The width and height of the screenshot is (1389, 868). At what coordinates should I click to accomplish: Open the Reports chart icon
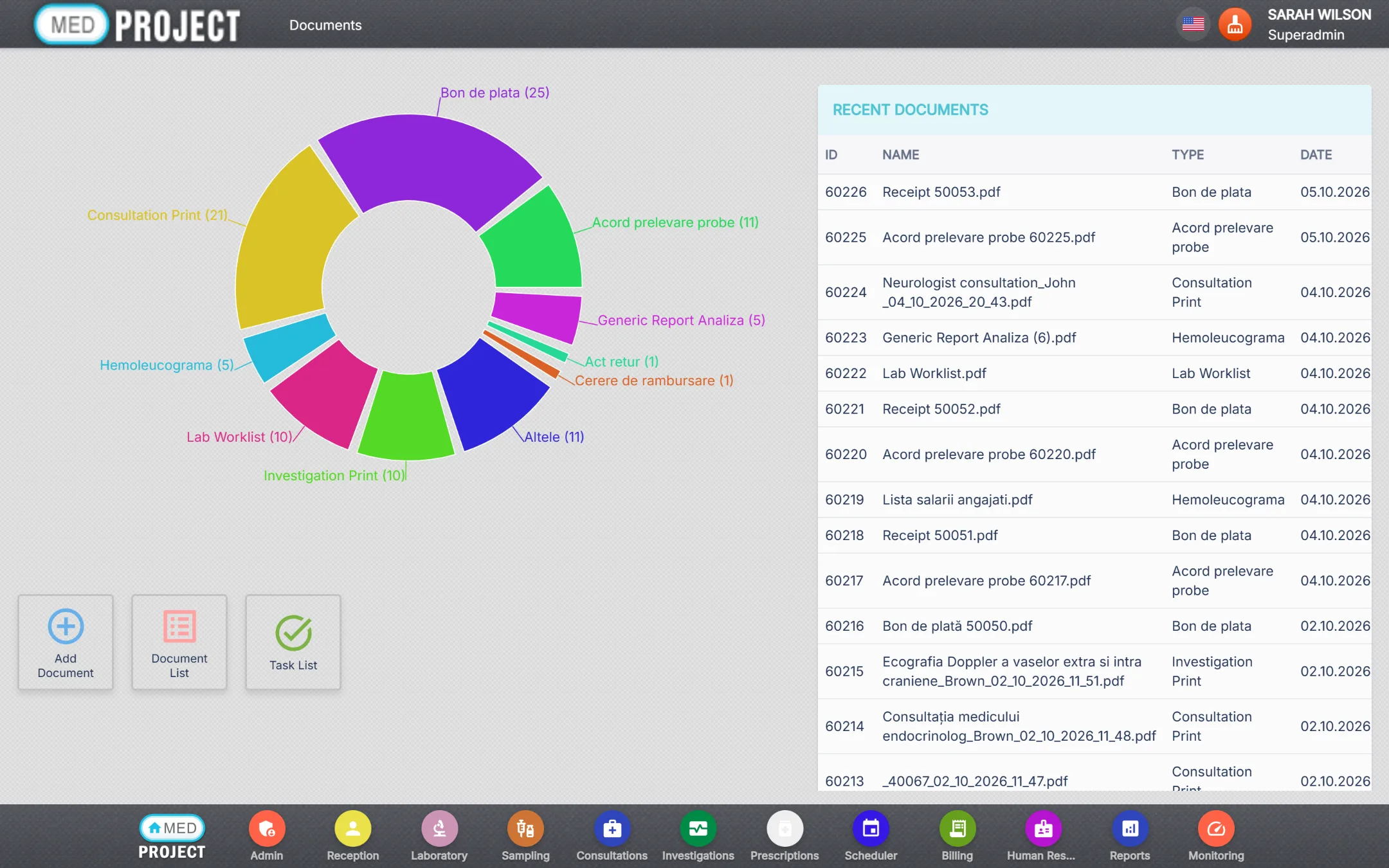(x=1130, y=829)
